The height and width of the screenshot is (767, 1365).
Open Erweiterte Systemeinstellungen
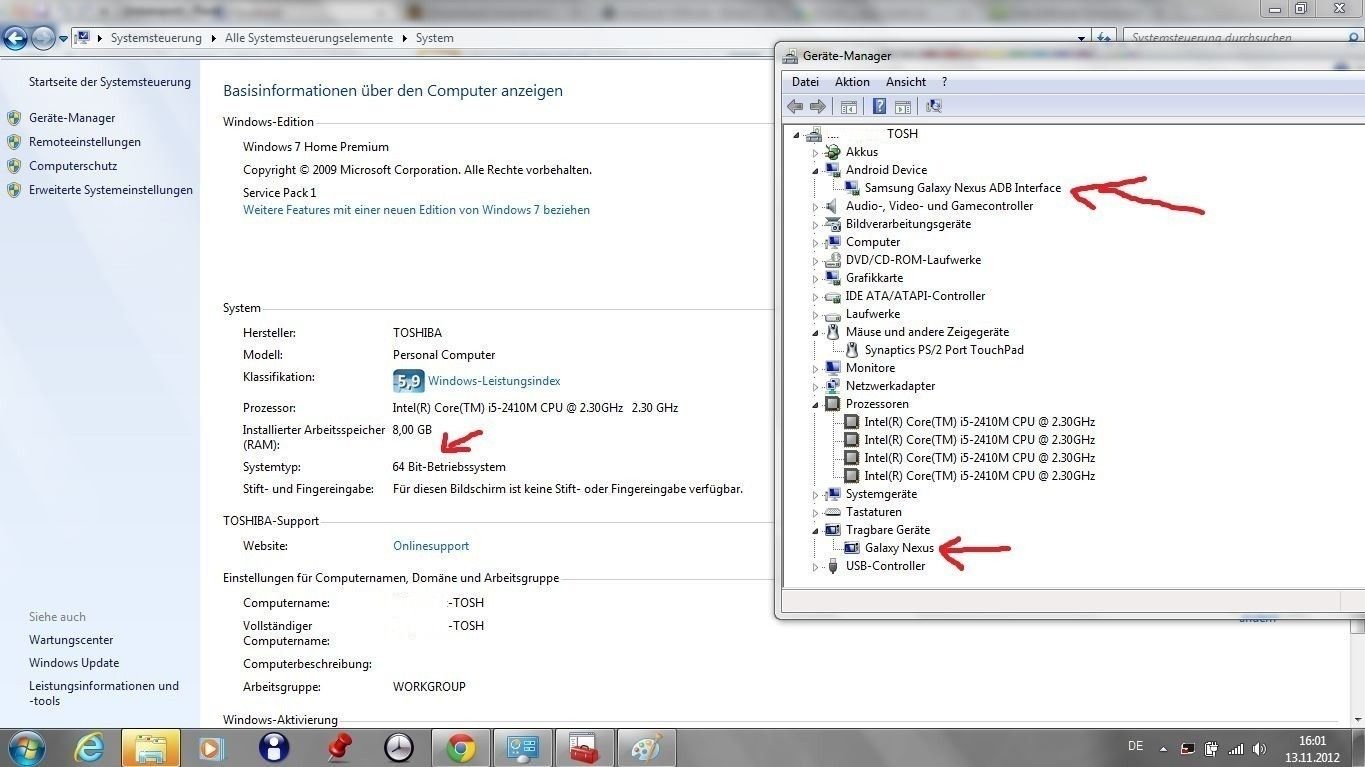pos(111,190)
